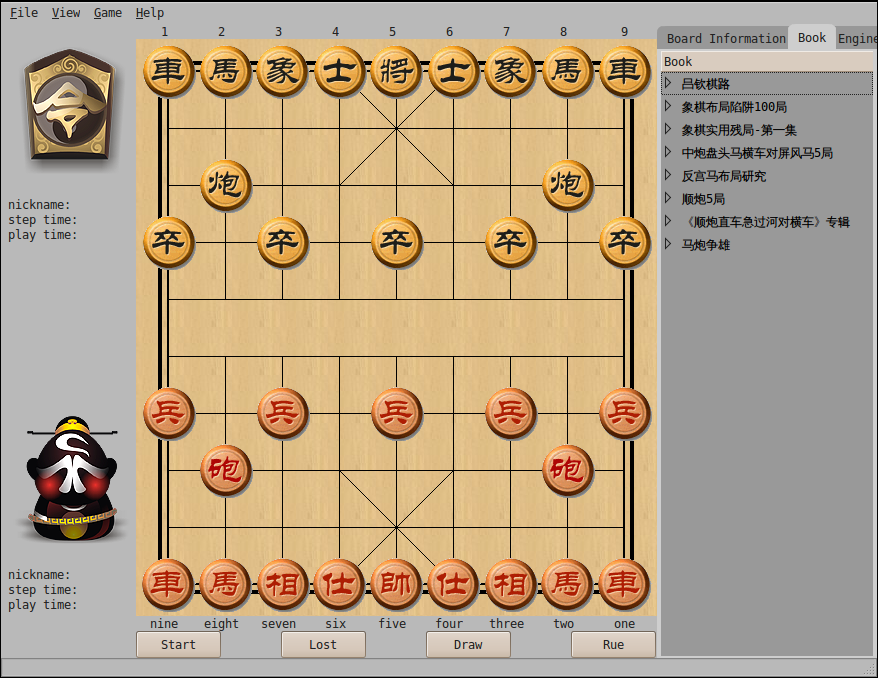Image resolution: width=878 pixels, height=678 pixels.
Task: Expand the 马炮争雄 book entry
Action: tap(668, 244)
